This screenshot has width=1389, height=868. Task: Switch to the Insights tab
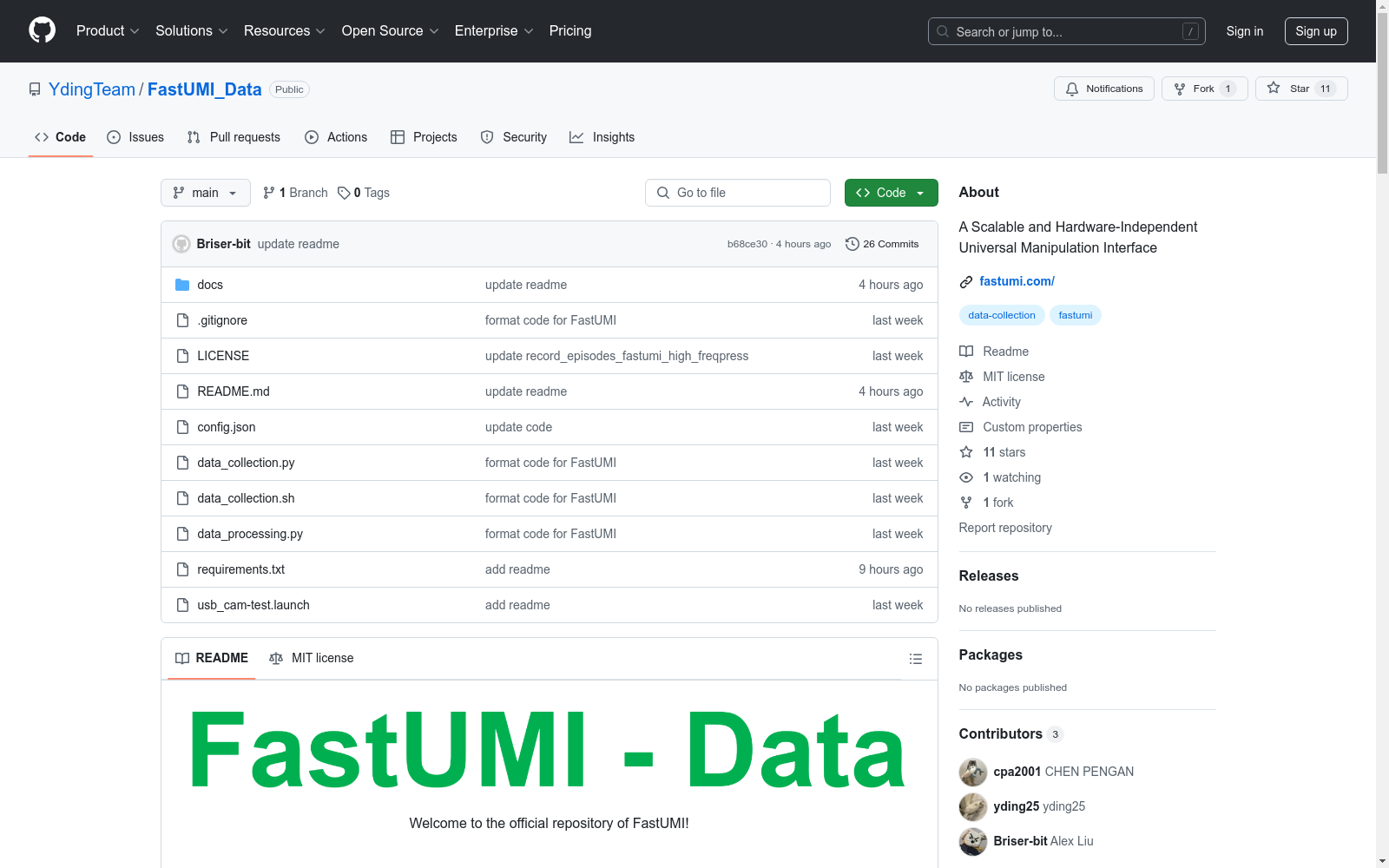pos(602,137)
